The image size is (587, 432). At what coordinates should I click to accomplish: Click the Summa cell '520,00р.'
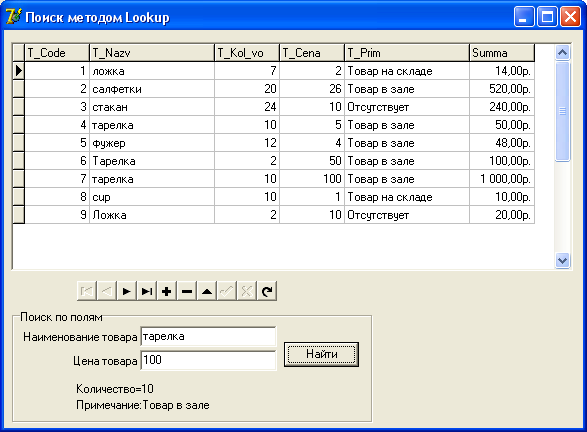tap(502, 89)
